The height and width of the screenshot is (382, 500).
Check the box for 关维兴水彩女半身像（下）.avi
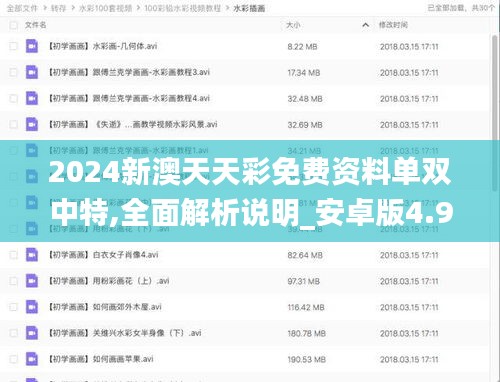pos(13,333)
